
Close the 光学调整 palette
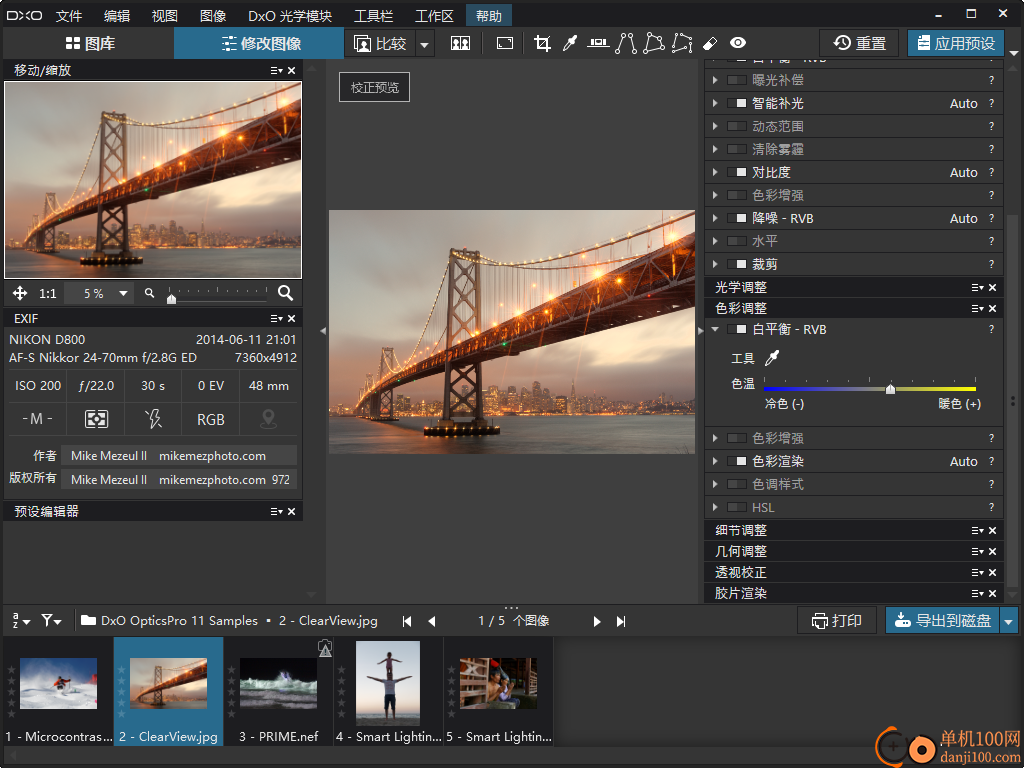tap(992, 287)
